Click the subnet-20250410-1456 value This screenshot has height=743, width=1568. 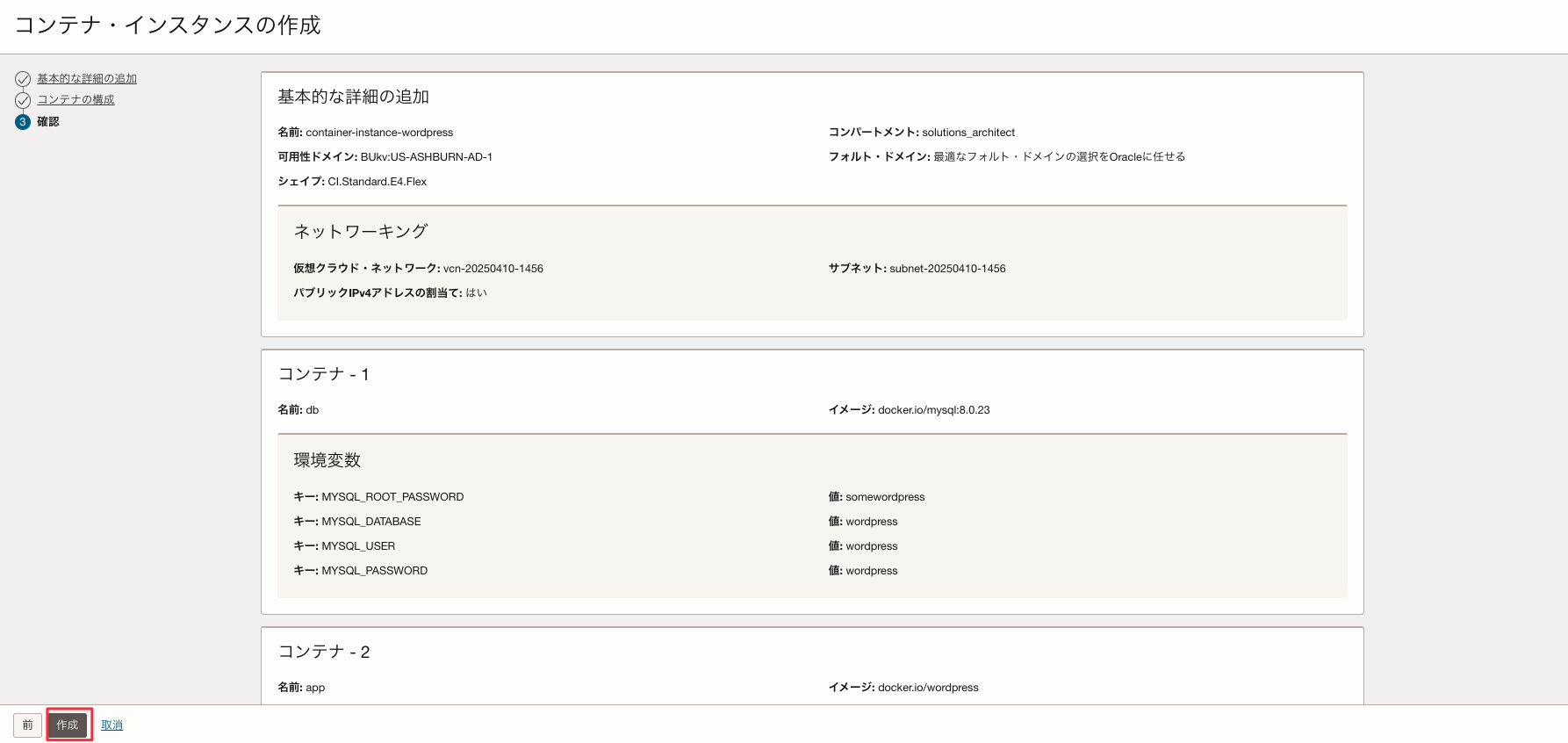[947, 269]
